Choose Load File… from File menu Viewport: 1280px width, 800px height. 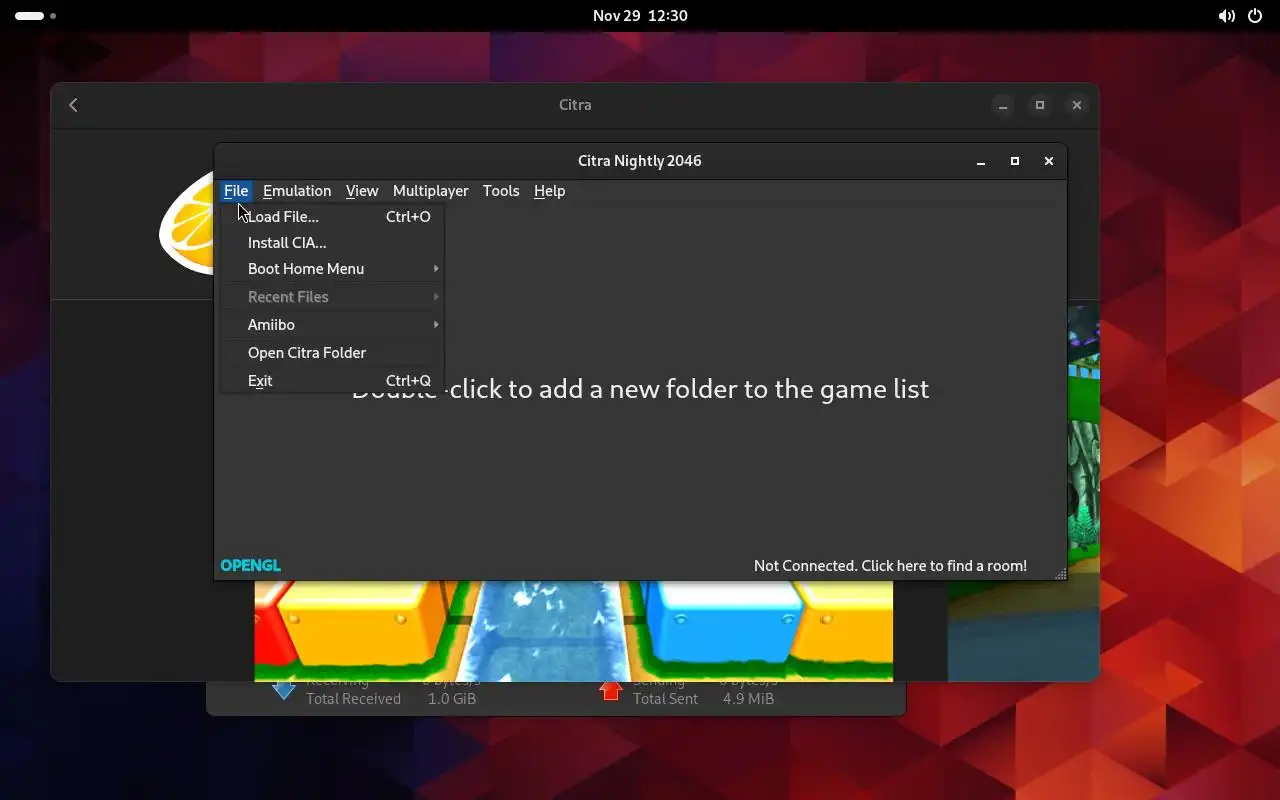pos(332,217)
